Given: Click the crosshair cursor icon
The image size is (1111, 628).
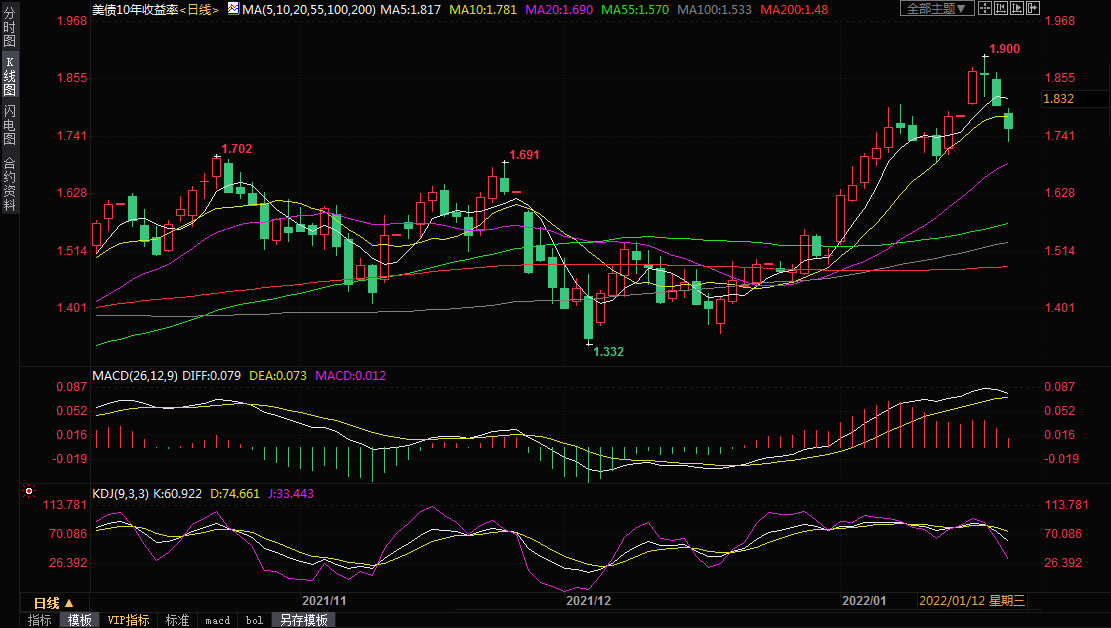Looking at the screenshot, I should pos(985,9).
